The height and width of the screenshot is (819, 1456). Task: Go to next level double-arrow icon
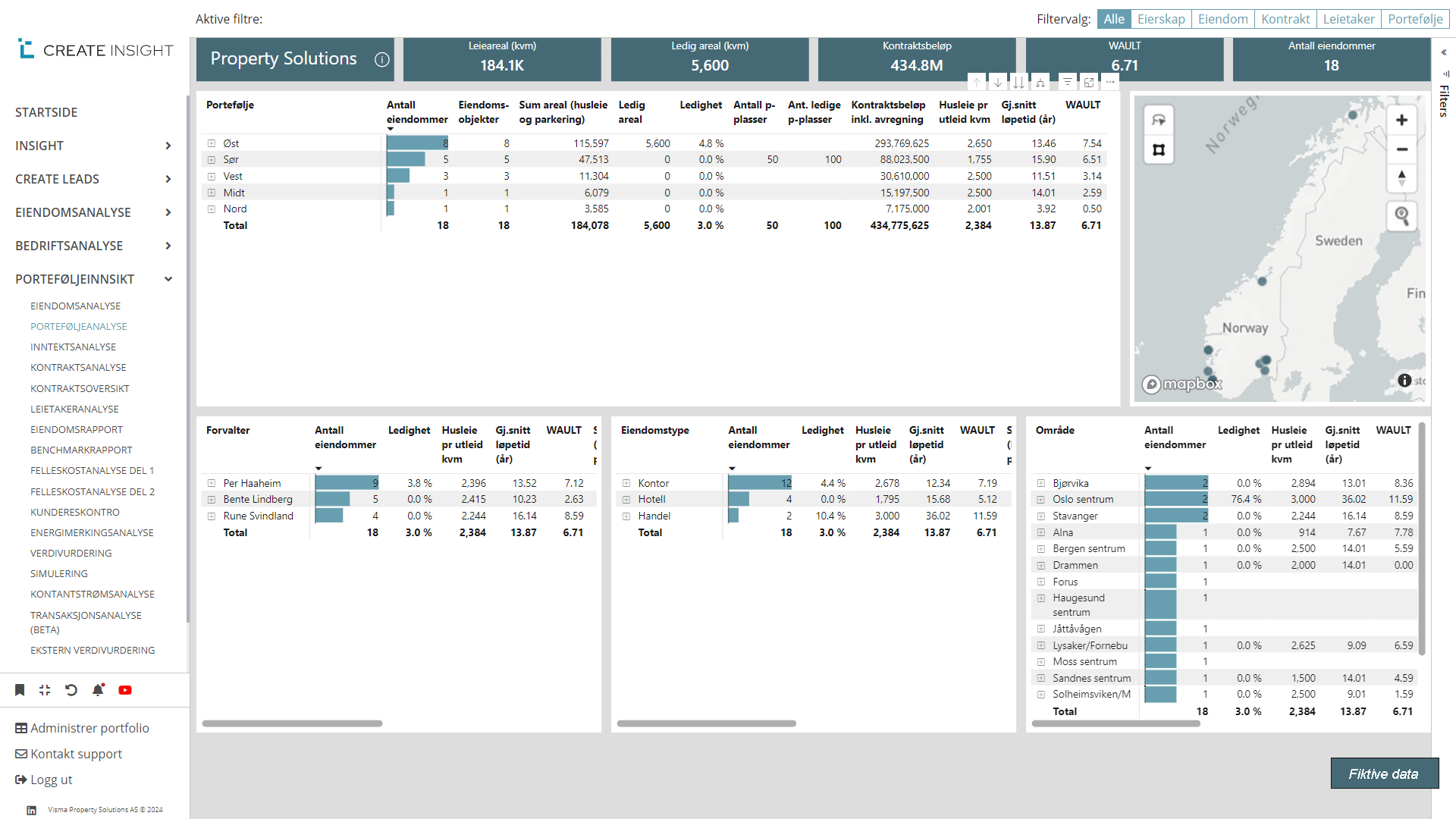click(x=1019, y=82)
